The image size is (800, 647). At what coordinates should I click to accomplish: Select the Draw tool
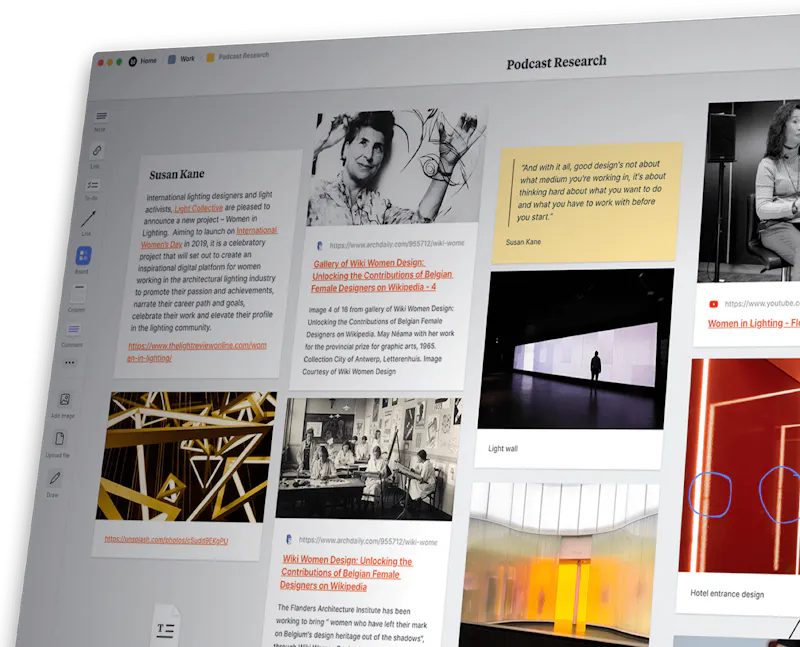pyautogui.click(x=54, y=477)
